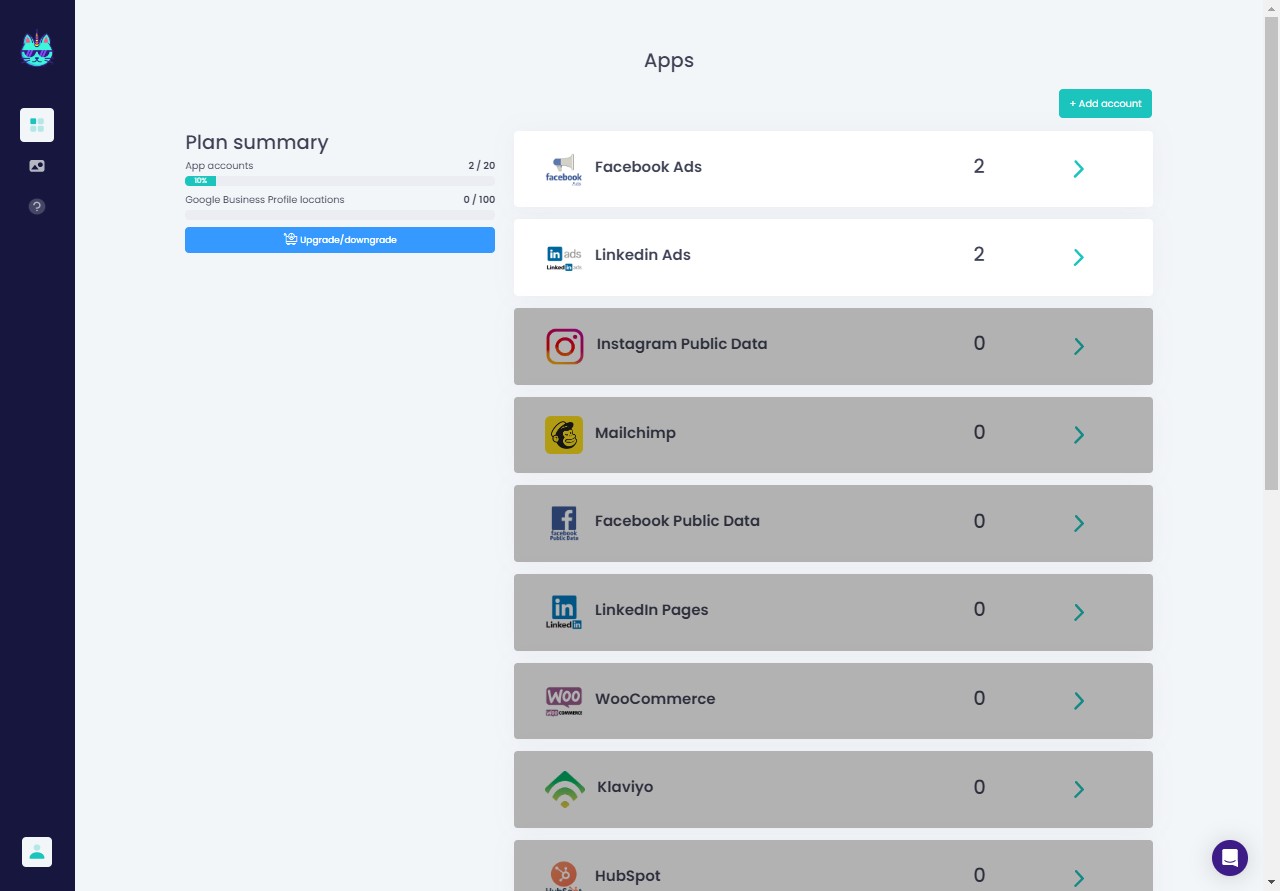The height and width of the screenshot is (891, 1280).
Task: Expand the LinkedIn Pages chevron
Action: pos(1079,612)
